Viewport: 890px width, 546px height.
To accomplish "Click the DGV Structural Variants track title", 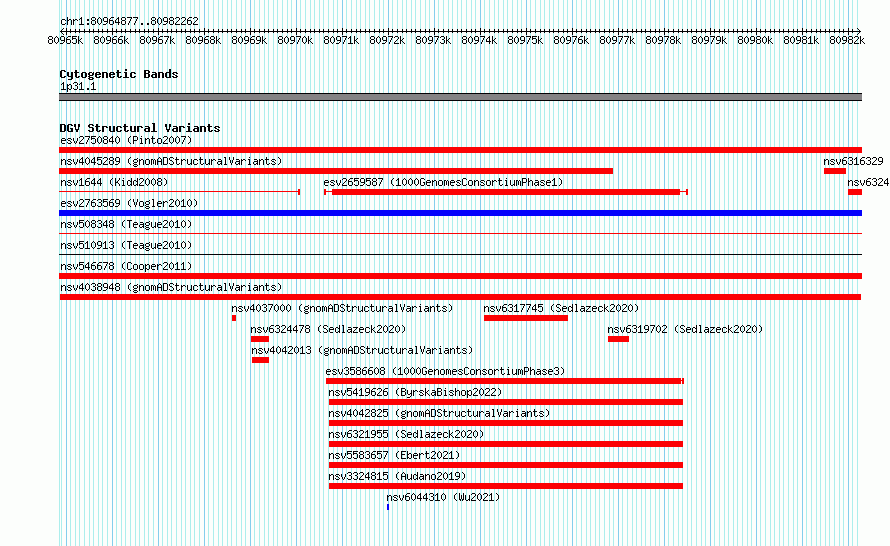I will (140, 128).
